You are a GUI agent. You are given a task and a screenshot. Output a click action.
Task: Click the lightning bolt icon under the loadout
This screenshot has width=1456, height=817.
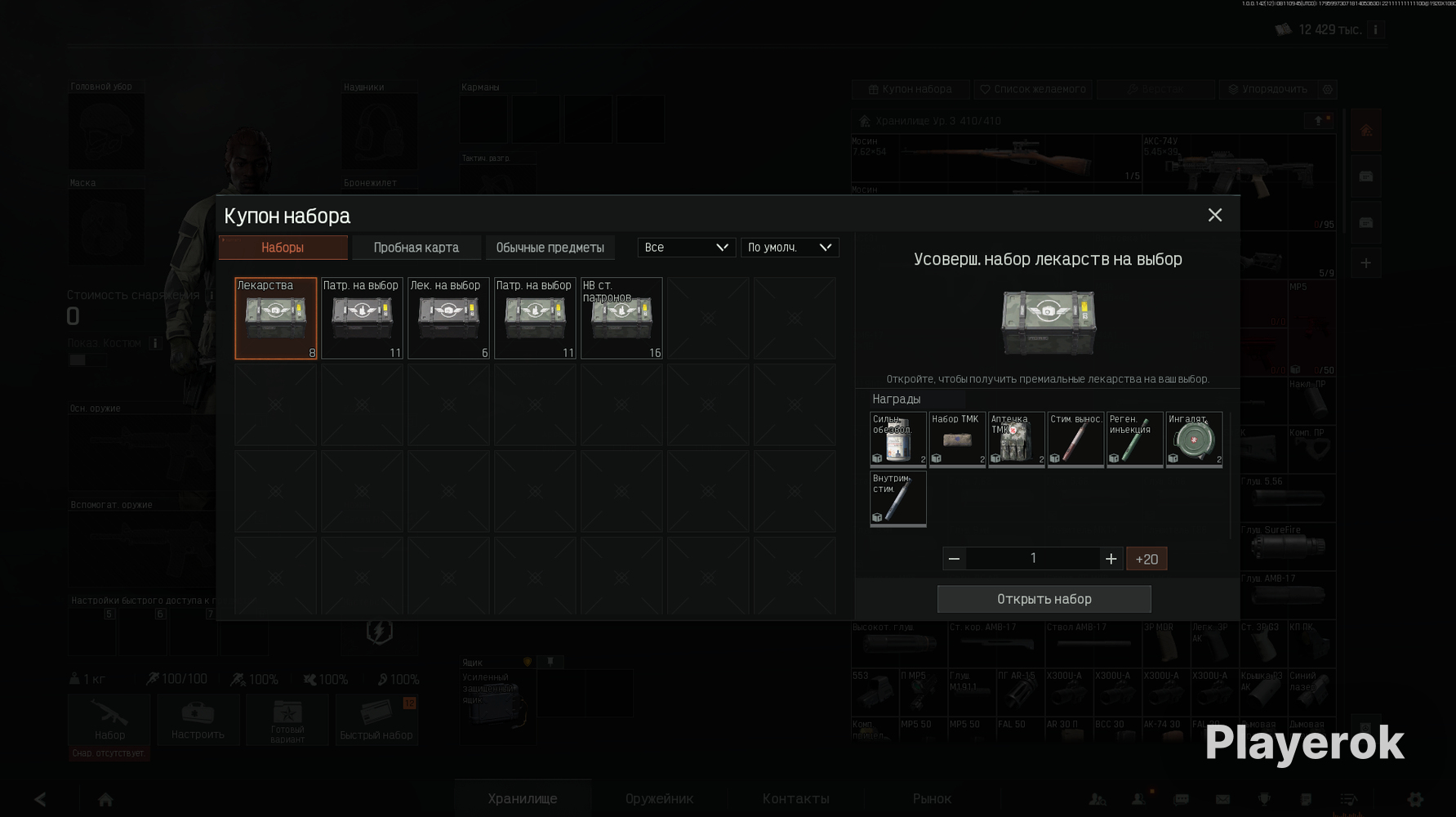pos(379,632)
